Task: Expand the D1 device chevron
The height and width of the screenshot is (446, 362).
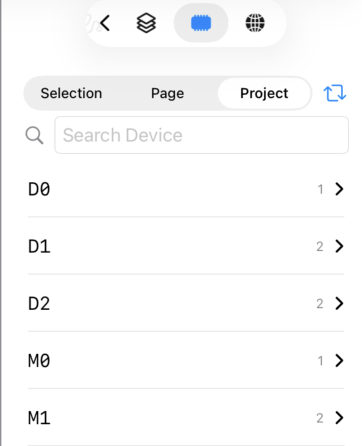Action: click(x=339, y=246)
